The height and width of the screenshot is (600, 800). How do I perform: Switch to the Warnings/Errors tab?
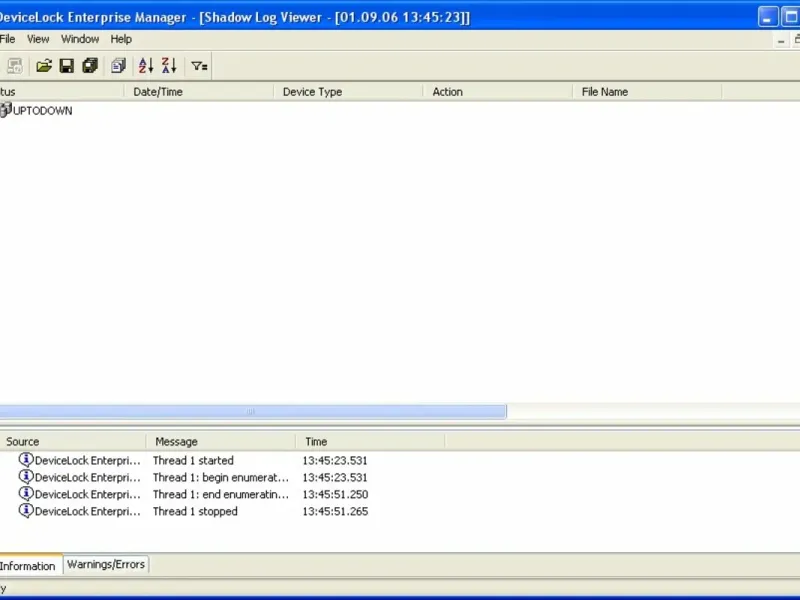click(x=106, y=564)
